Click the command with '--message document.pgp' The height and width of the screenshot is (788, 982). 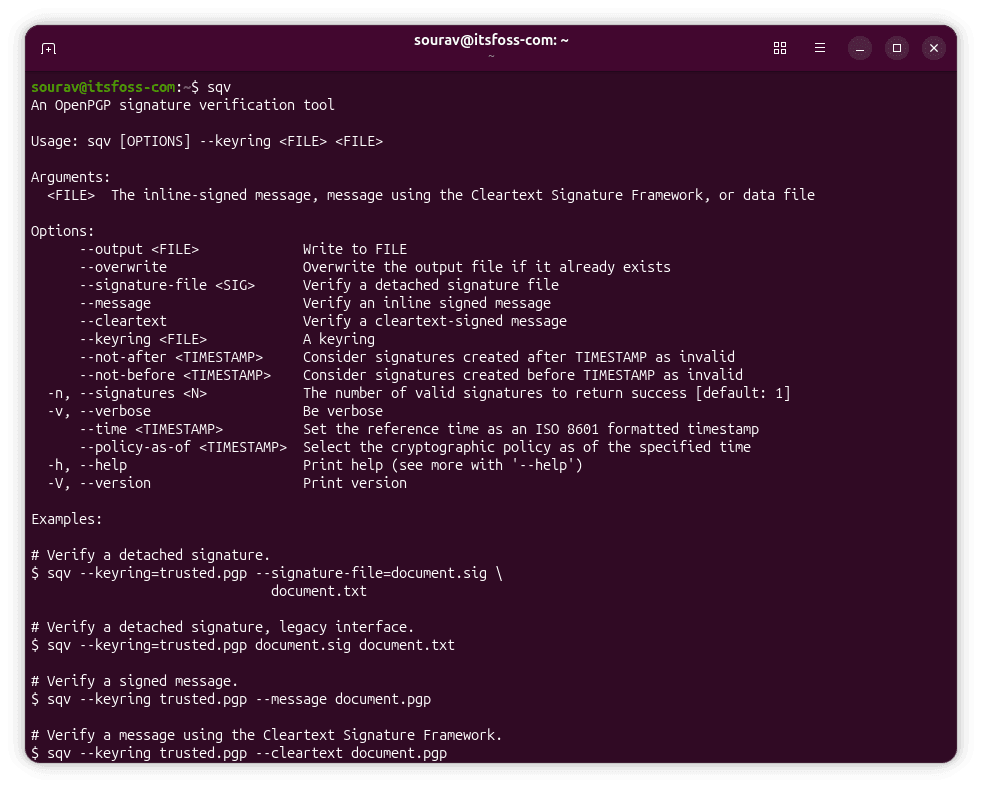click(231, 700)
